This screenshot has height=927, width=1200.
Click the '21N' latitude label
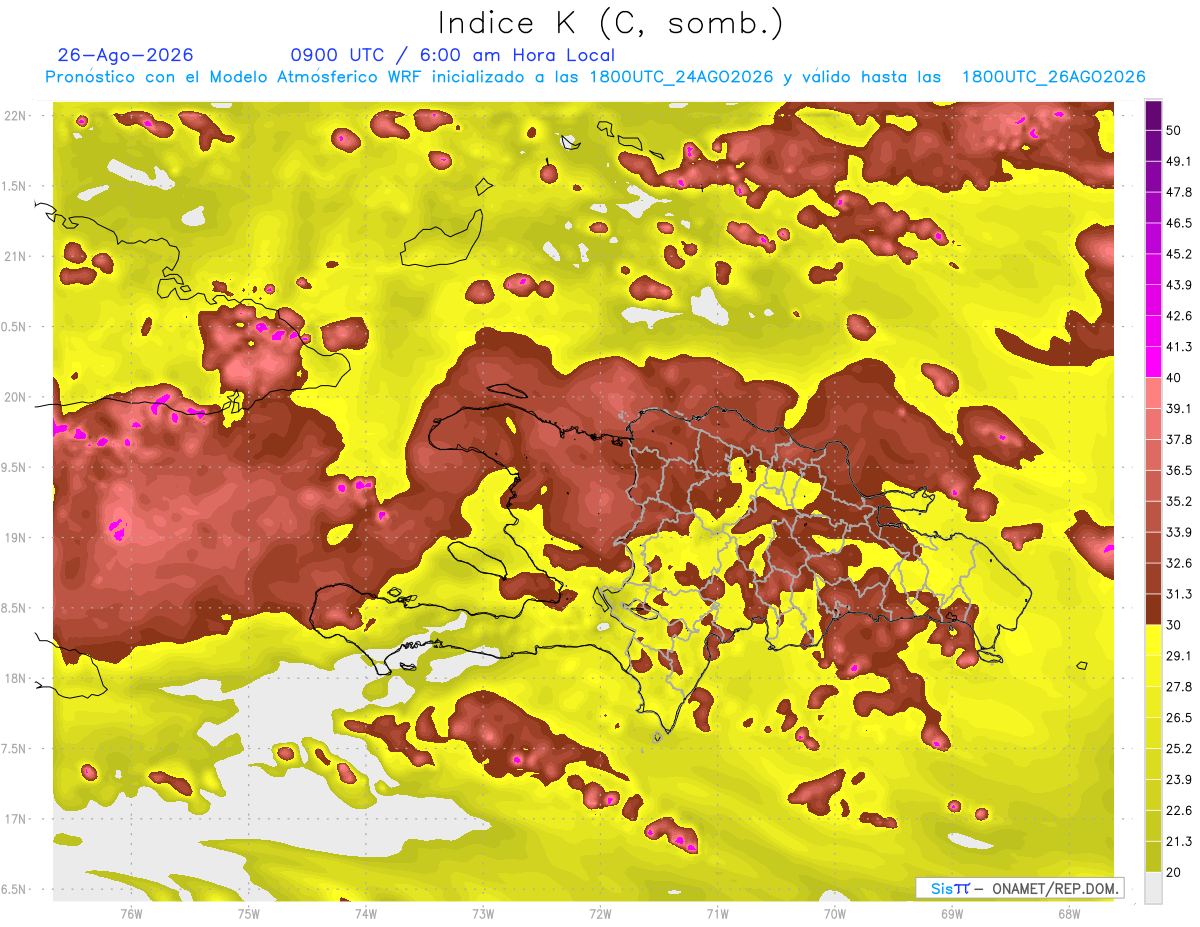pyautogui.click(x=15, y=257)
